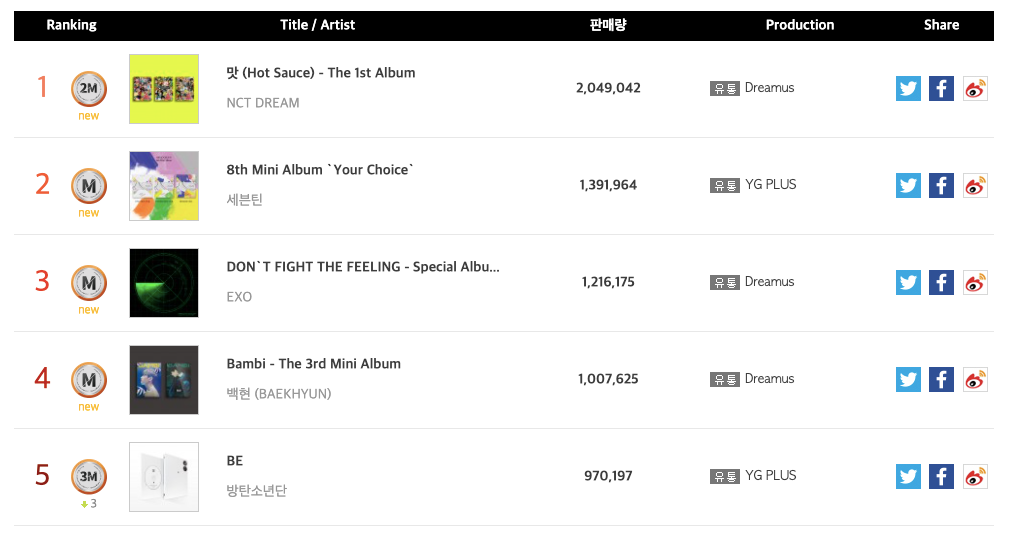Open the Your Choice album cover thumbnail
Viewport: 1014px width, 538px height.
[164, 186]
